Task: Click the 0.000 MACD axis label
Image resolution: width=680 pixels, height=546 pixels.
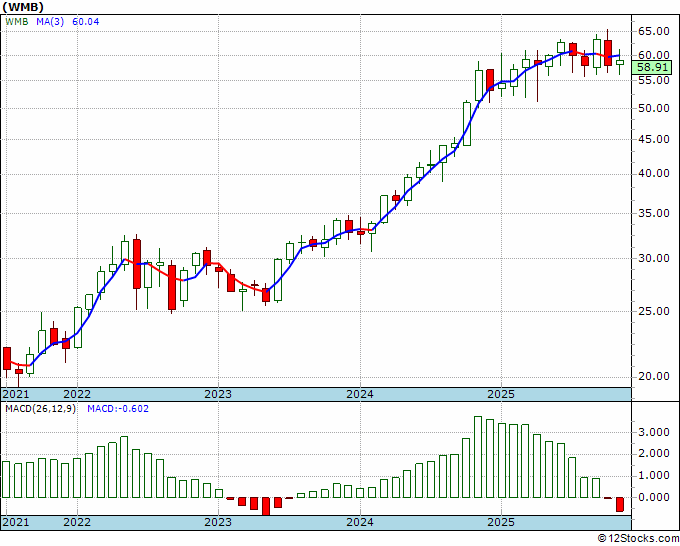Action: 654,497
